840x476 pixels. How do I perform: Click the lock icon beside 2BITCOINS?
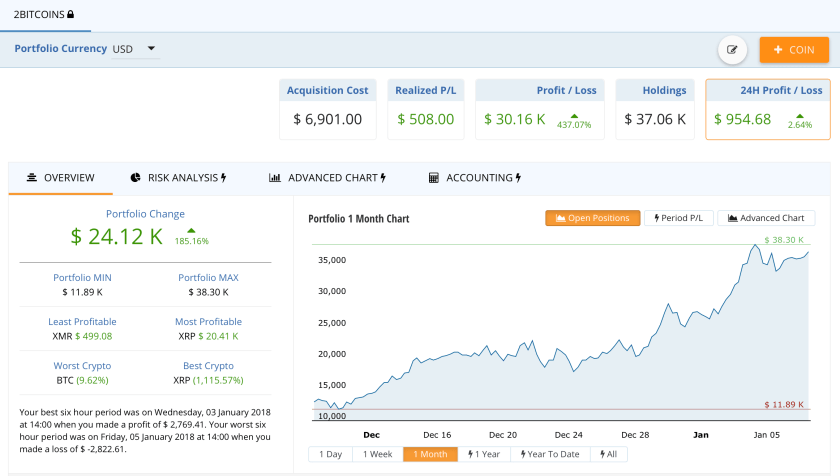pos(70,15)
